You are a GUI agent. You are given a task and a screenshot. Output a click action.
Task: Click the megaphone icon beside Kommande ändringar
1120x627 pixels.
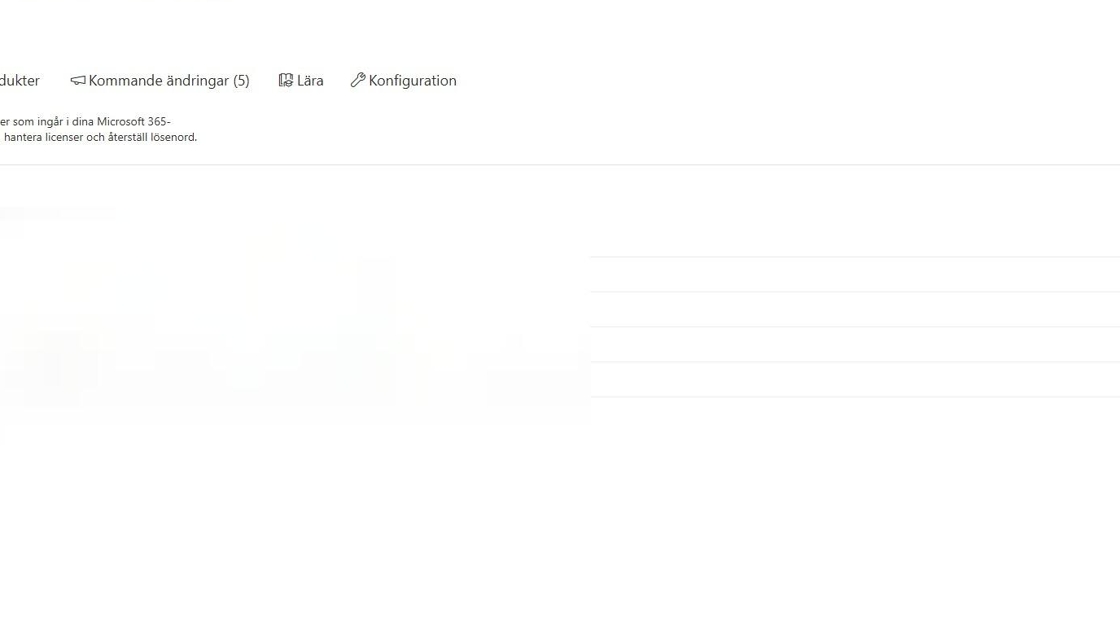78,80
